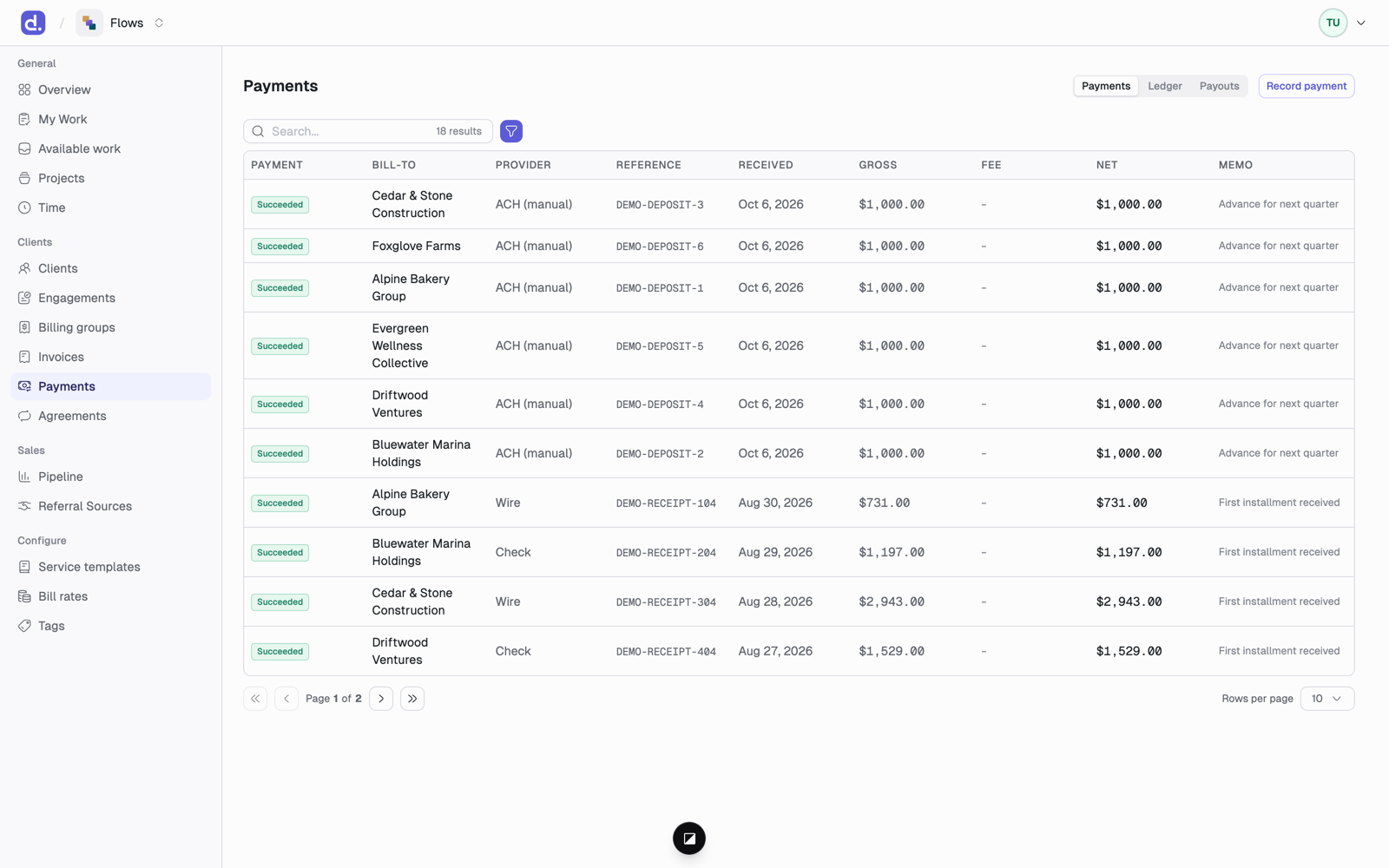The width and height of the screenshot is (1389, 868).
Task: Click the purple filter funnel button
Action: pos(511,131)
